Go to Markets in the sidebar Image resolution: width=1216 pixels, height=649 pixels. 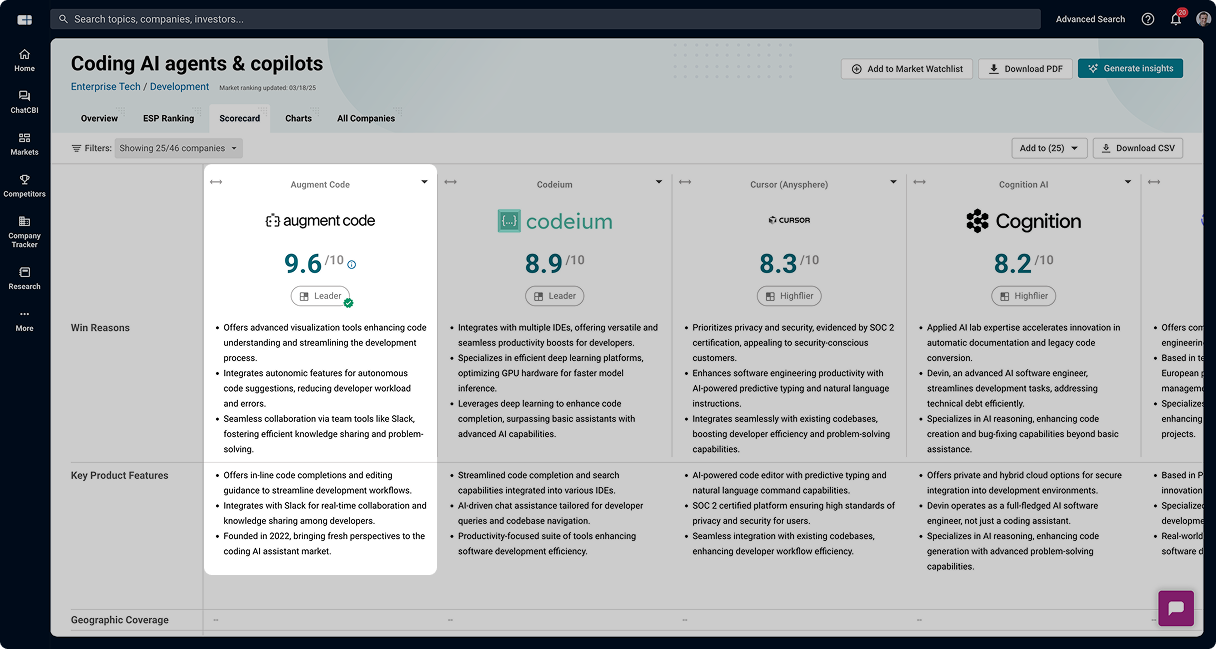(24, 143)
